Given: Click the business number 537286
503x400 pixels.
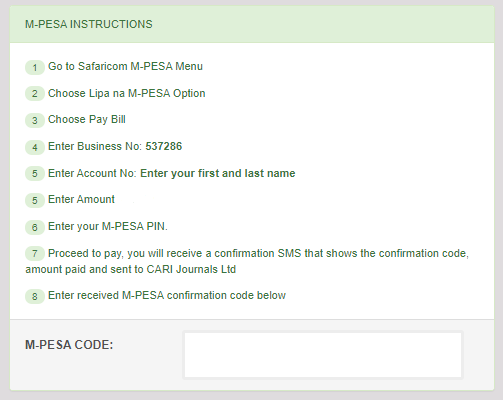Looking at the screenshot, I should (x=164, y=146).
